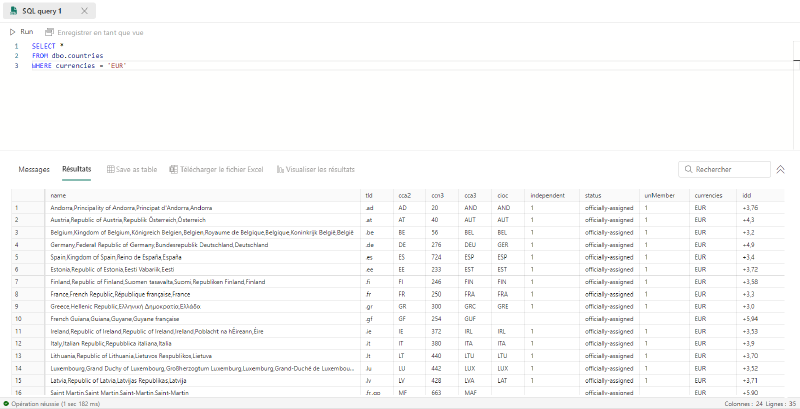800x409 pixels.
Task: Click the DEU cca3 cell
Action: (475, 245)
